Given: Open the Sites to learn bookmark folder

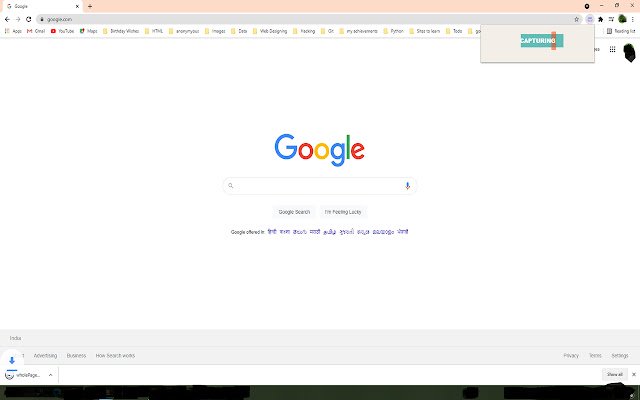Looking at the screenshot, I should [424, 31].
